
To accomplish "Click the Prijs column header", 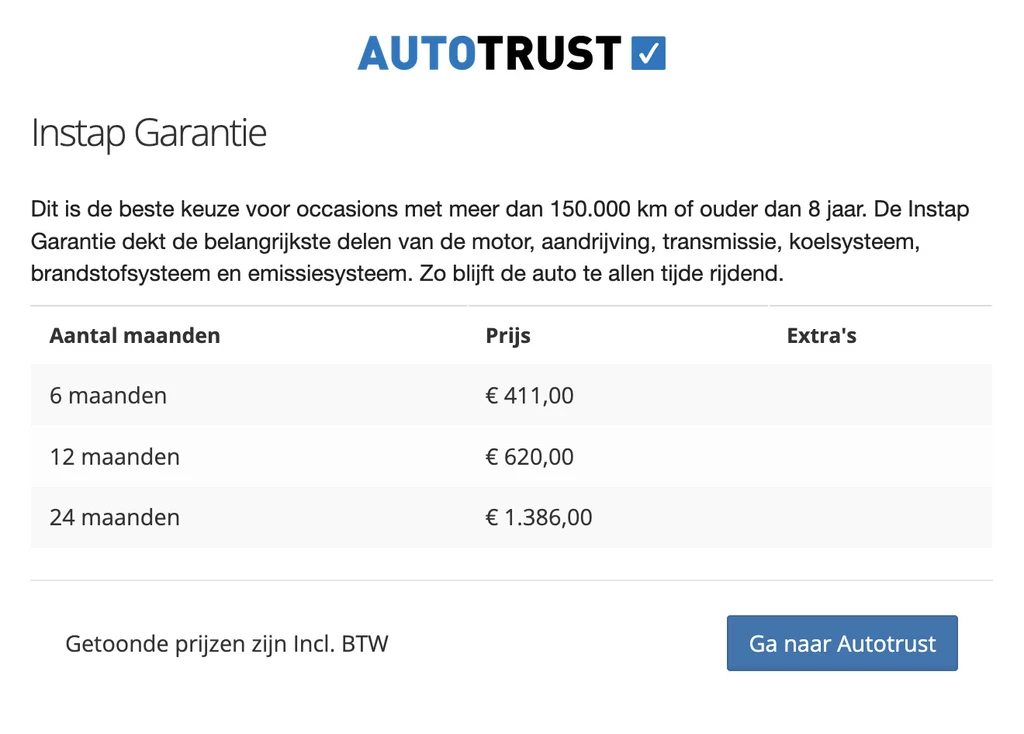I will [508, 336].
